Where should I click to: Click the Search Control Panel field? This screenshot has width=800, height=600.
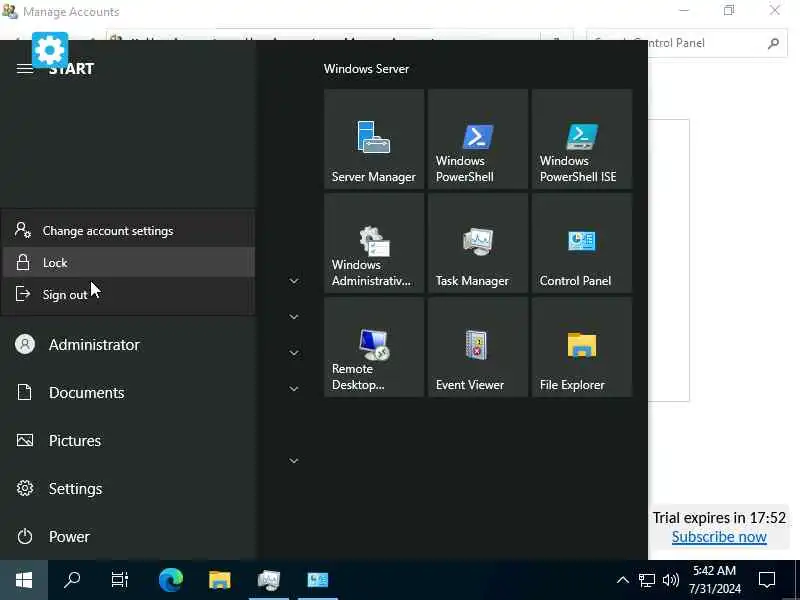tap(686, 43)
